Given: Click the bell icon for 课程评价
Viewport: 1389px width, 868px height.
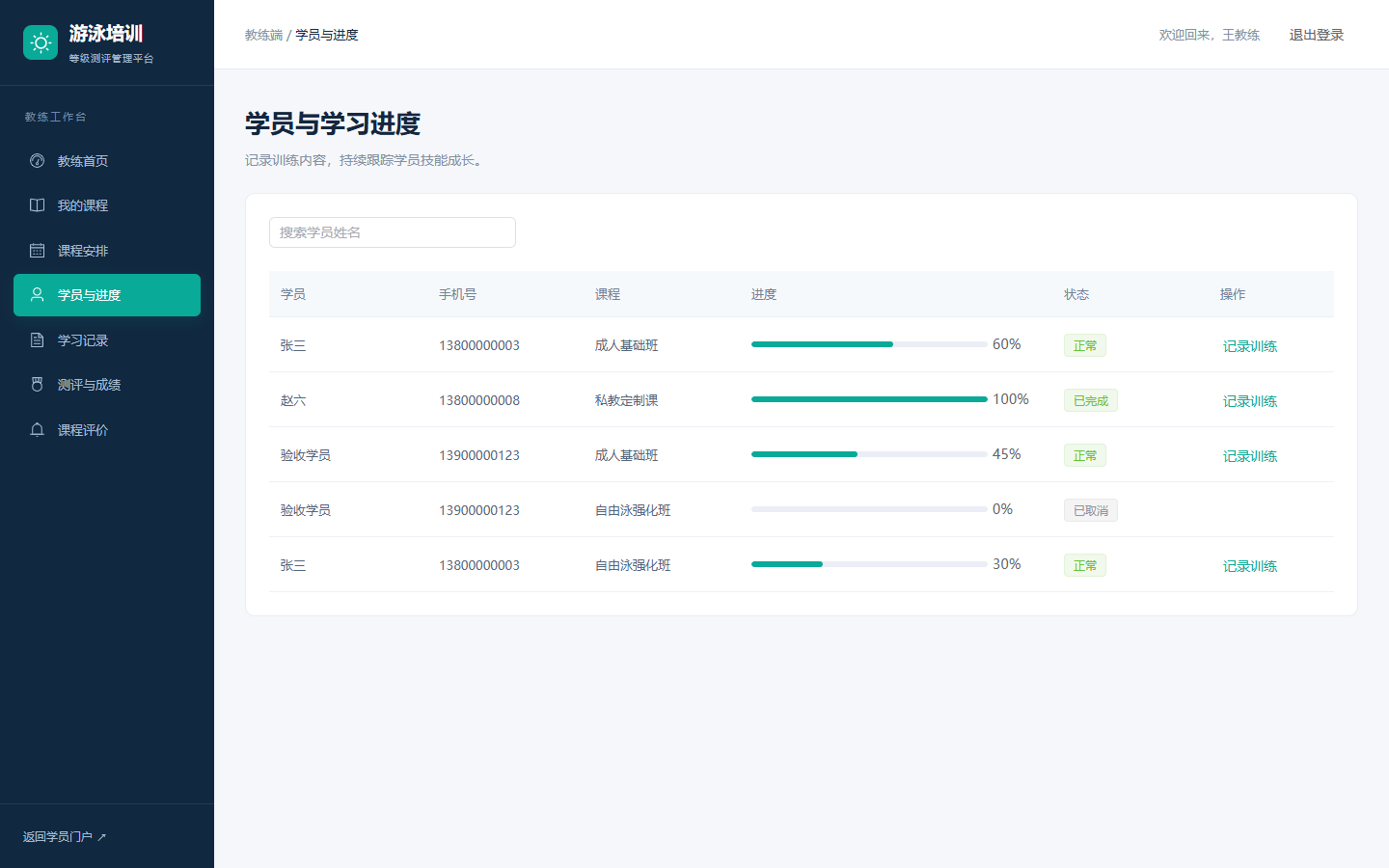Looking at the screenshot, I should 37,430.
